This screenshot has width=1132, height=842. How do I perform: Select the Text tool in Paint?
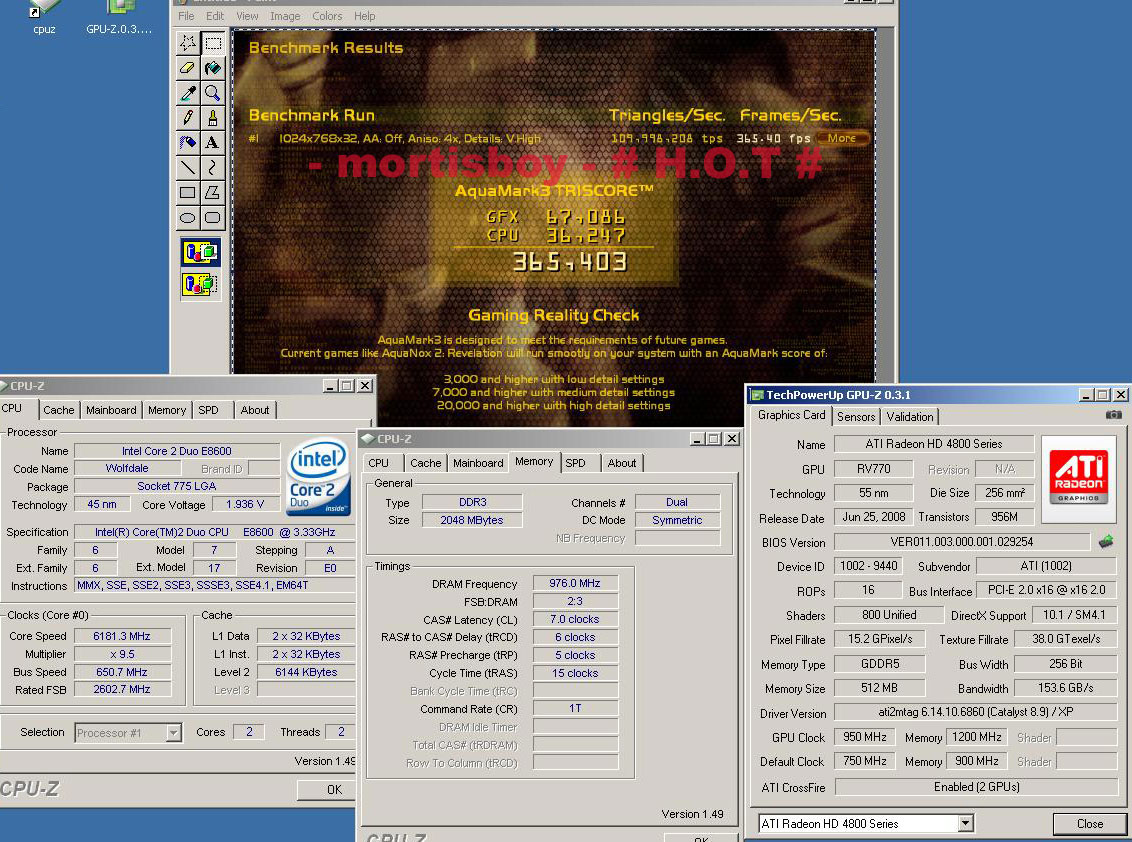pyautogui.click(x=213, y=142)
